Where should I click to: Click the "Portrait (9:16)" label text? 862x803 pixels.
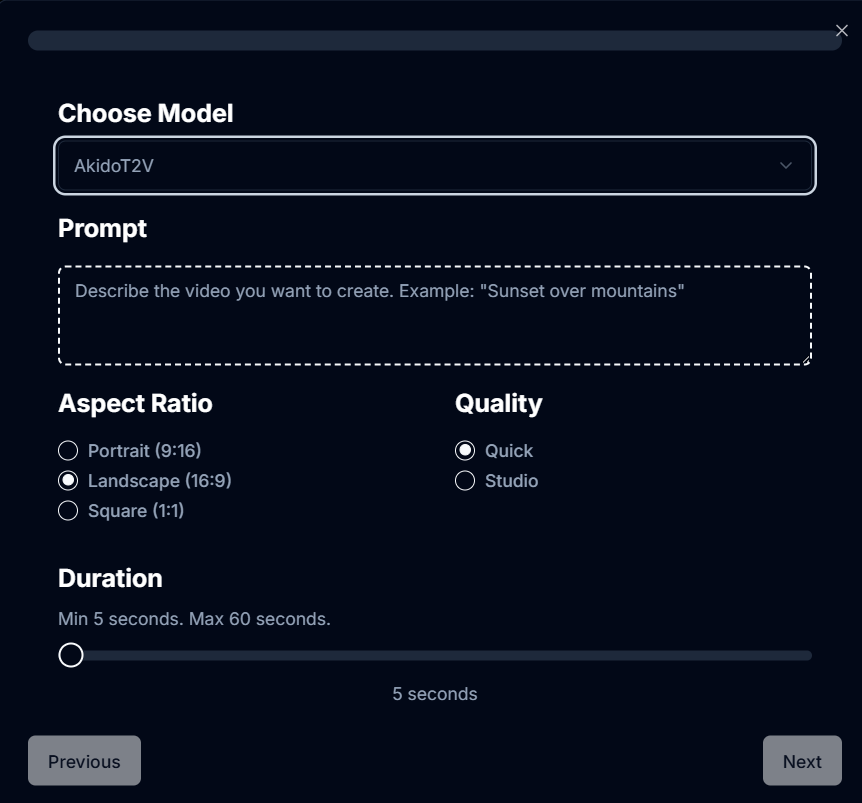pyautogui.click(x=144, y=451)
